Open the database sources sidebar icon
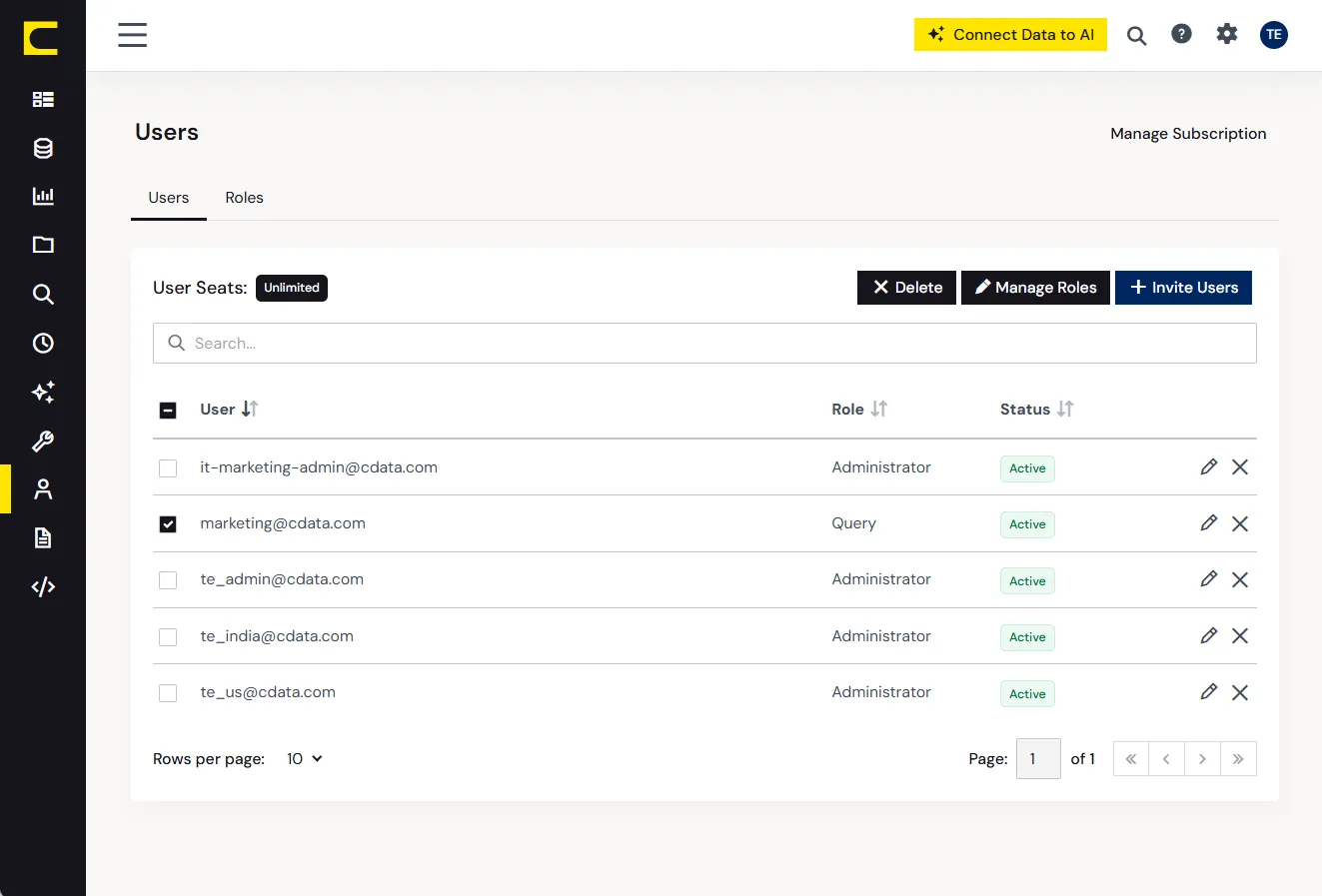 (43, 148)
